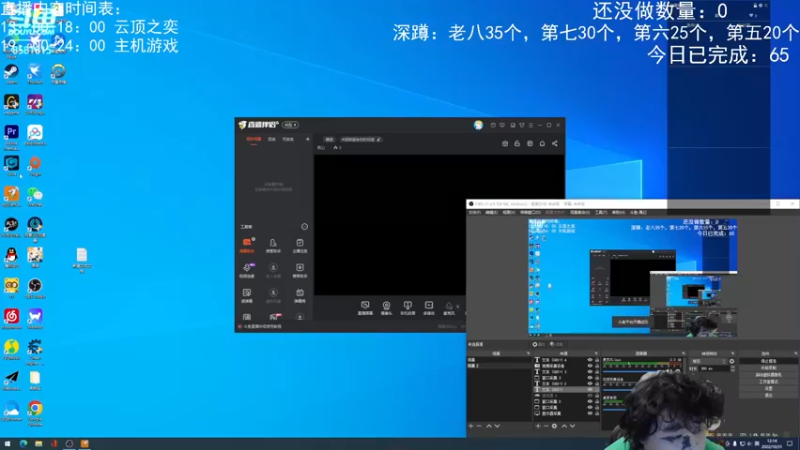800x450 pixels.
Task: Hide the 显示器采集 source
Action: pyautogui.click(x=590, y=413)
